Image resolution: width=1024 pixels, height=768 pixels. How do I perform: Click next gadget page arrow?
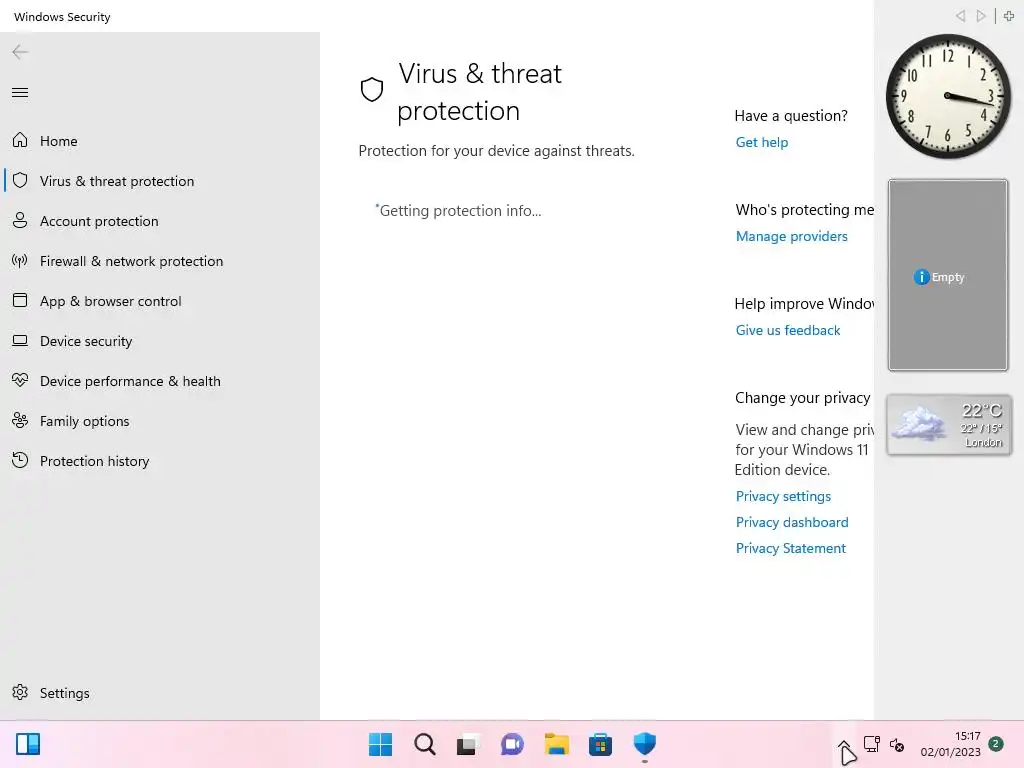(980, 16)
